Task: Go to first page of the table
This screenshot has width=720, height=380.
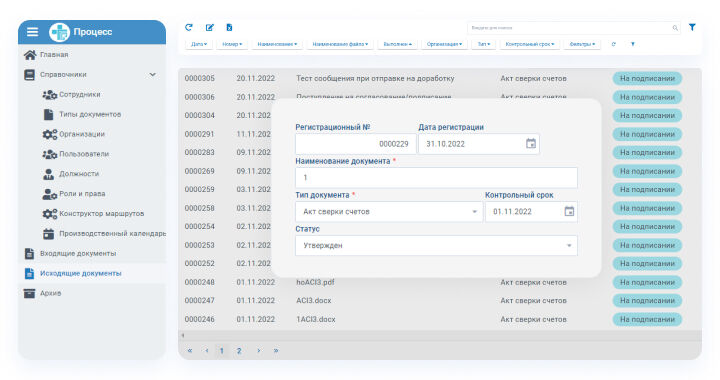Action: (190, 351)
